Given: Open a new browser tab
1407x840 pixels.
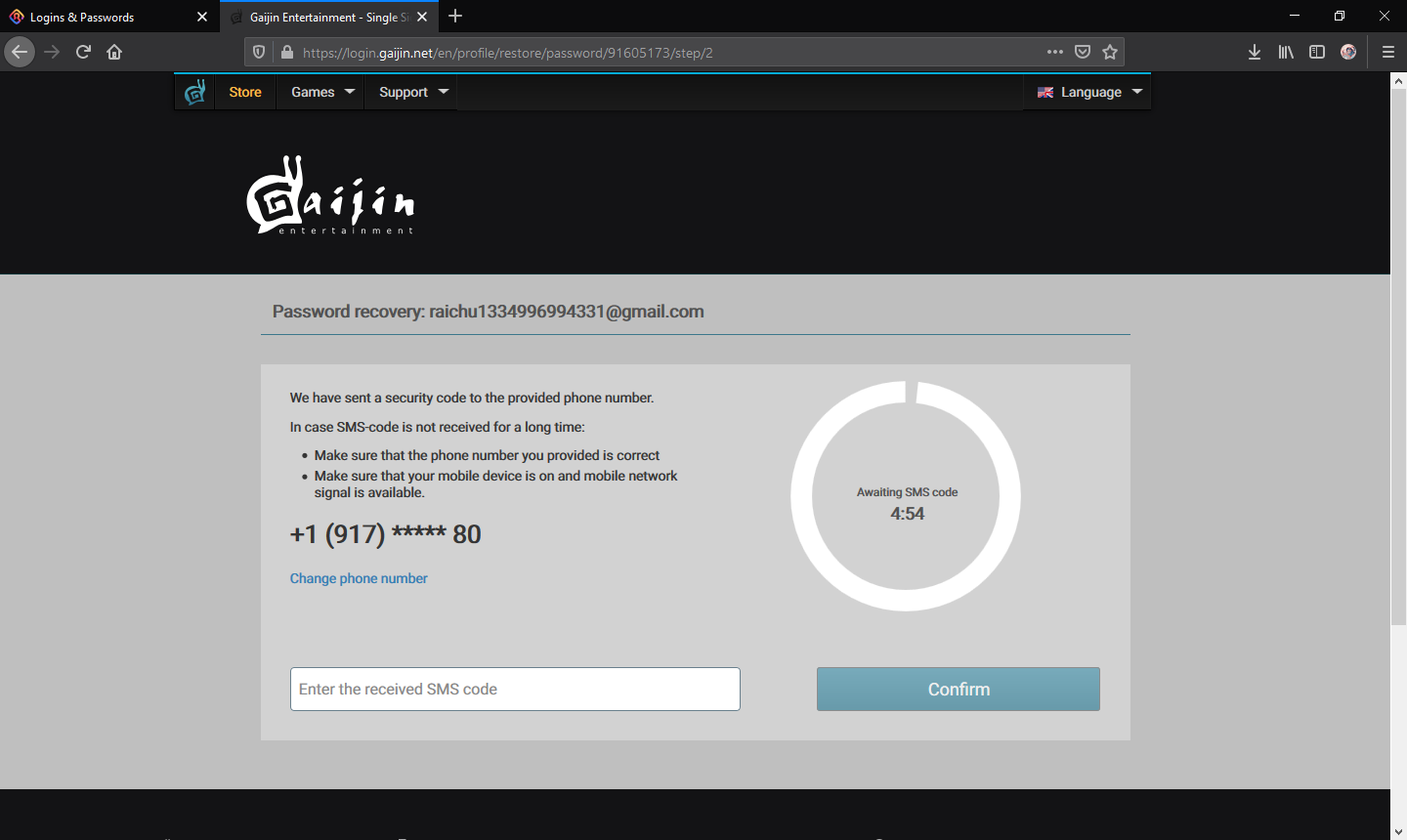Looking at the screenshot, I should tap(455, 16).
